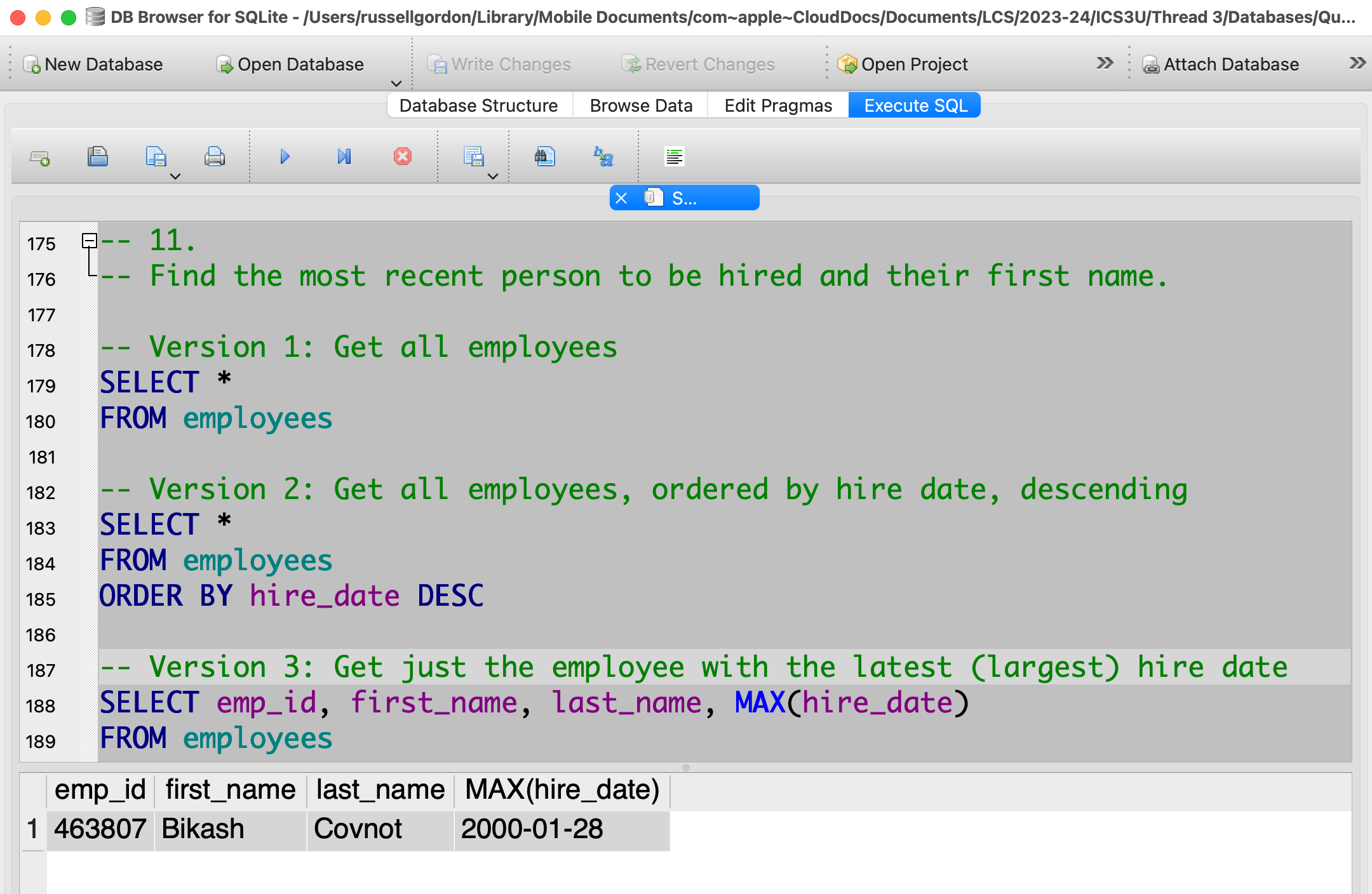Stop execution with the red X icon
1372x894 pixels.
coord(402,157)
